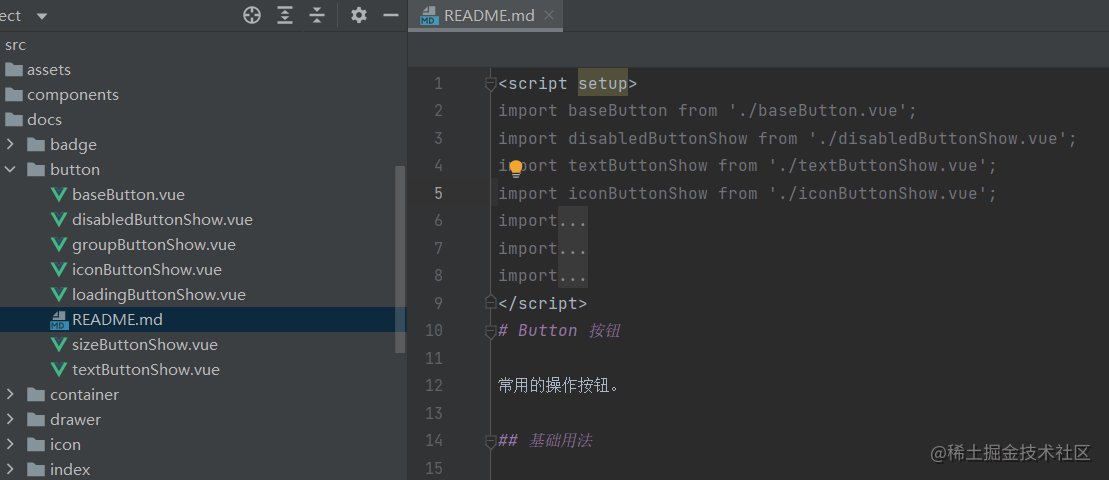Image resolution: width=1109 pixels, height=480 pixels.
Task: Expand the container folder
Action: coord(10,394)
